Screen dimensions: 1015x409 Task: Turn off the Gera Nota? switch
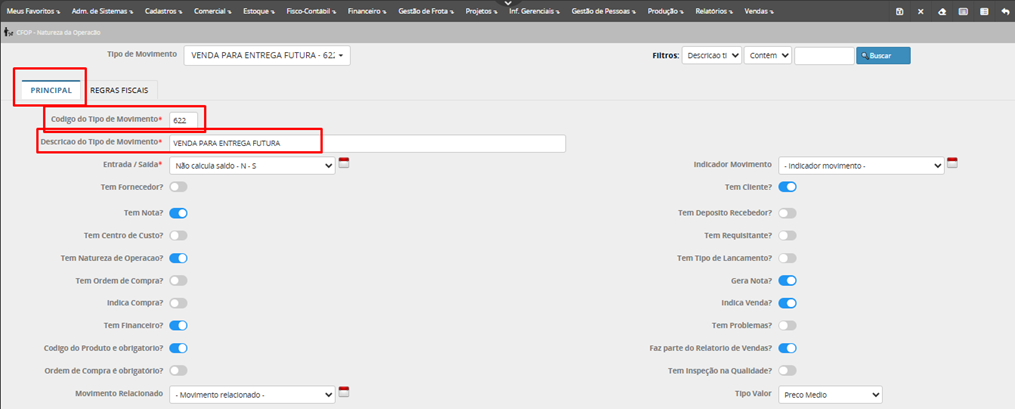[x=787, y=280]
